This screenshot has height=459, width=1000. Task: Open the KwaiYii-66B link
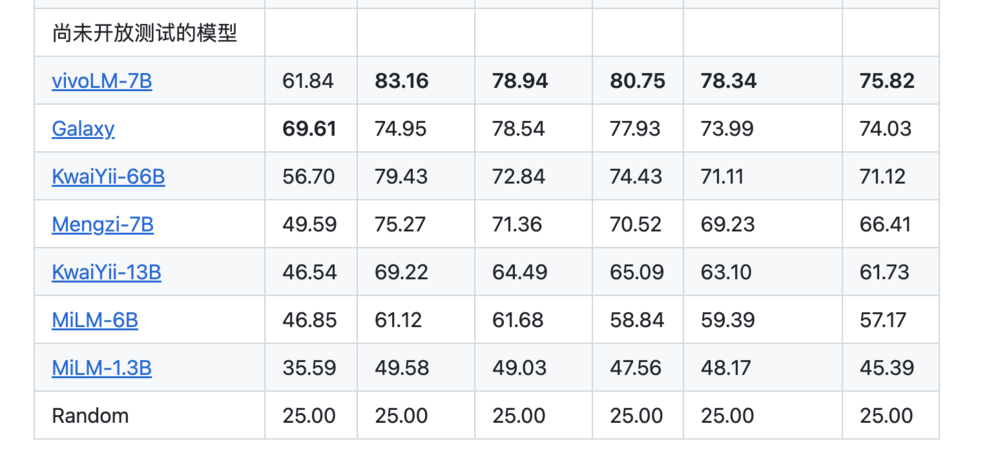point(108,177)
